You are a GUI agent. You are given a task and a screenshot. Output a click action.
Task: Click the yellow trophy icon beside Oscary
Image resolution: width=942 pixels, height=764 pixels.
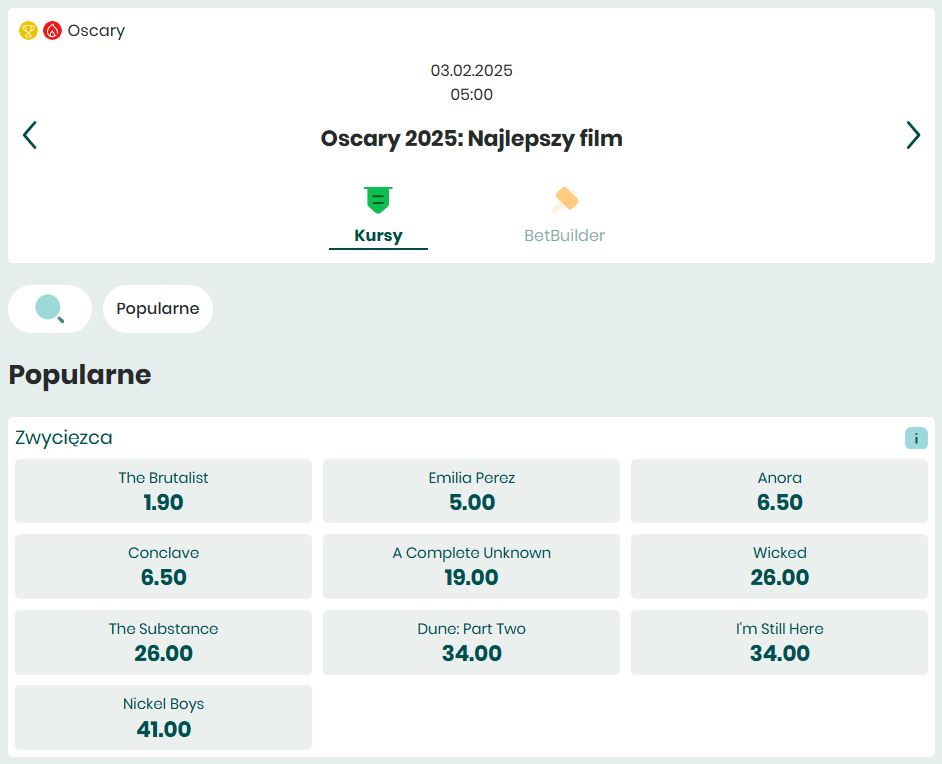tap(28, 31)
